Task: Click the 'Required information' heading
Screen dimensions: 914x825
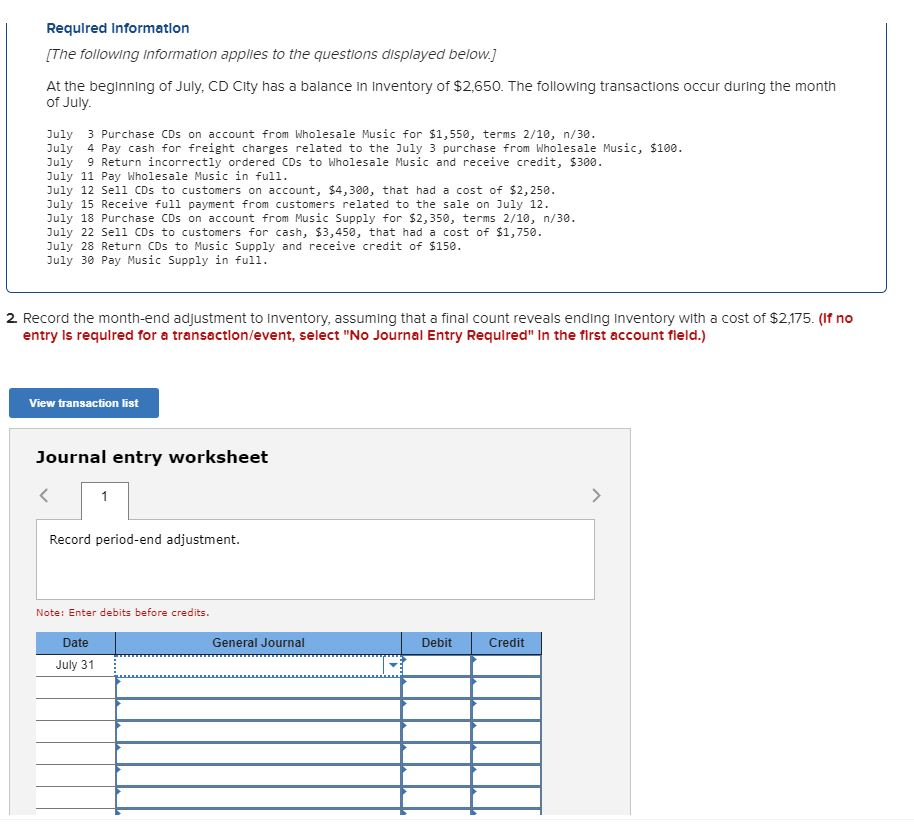Action: click(x=118, y=29)
